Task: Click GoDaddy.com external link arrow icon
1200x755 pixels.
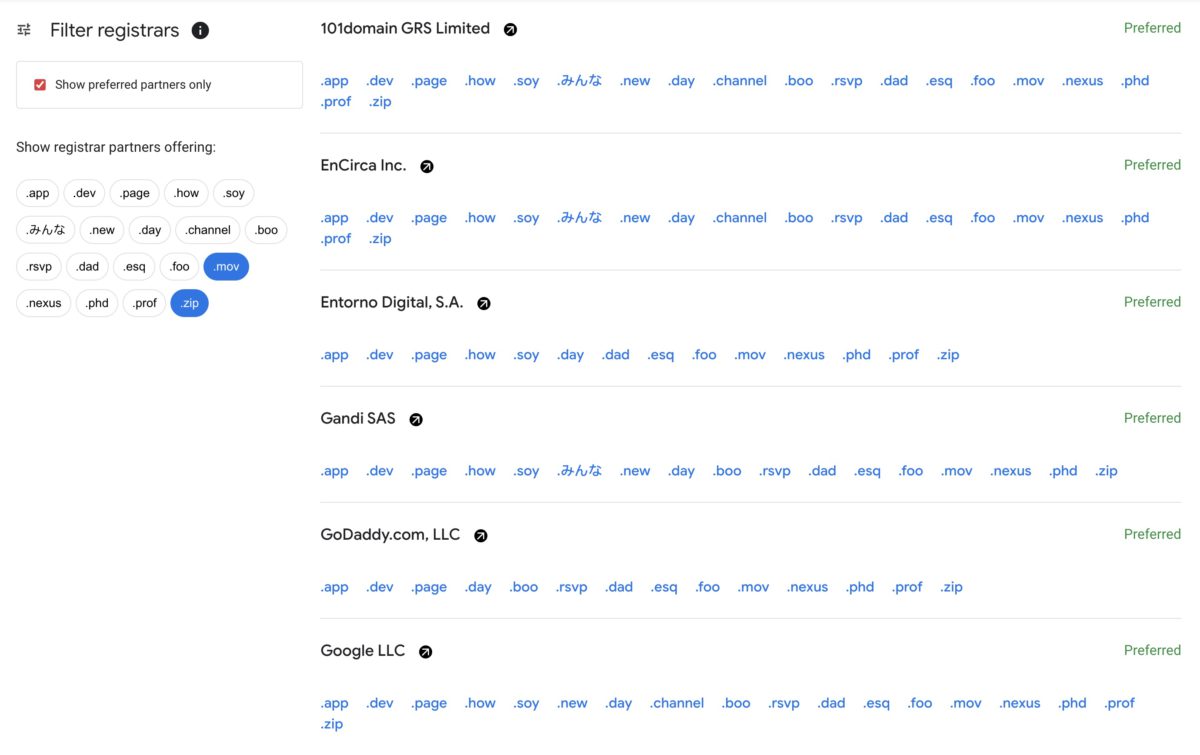Action: (480, 536)
